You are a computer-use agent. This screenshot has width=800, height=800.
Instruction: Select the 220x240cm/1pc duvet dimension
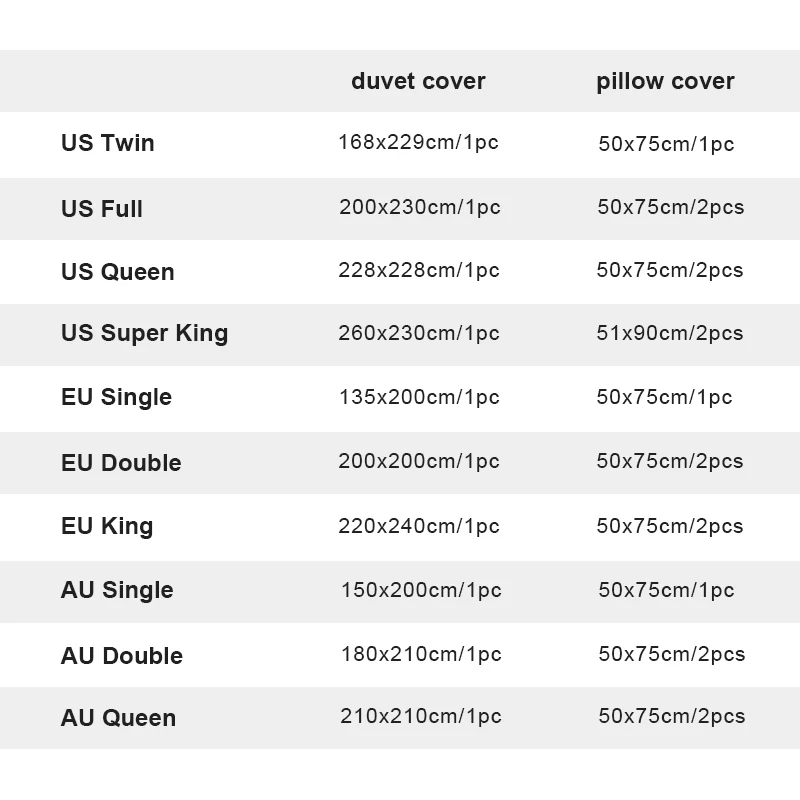(419, 526)
